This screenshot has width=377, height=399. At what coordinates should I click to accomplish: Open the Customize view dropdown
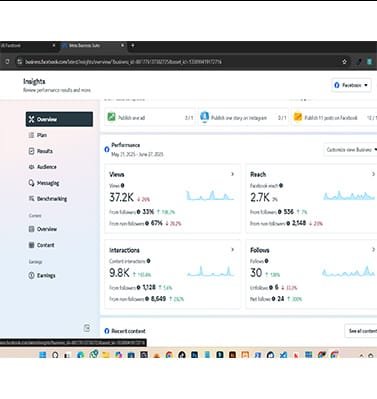pos(351,150)
